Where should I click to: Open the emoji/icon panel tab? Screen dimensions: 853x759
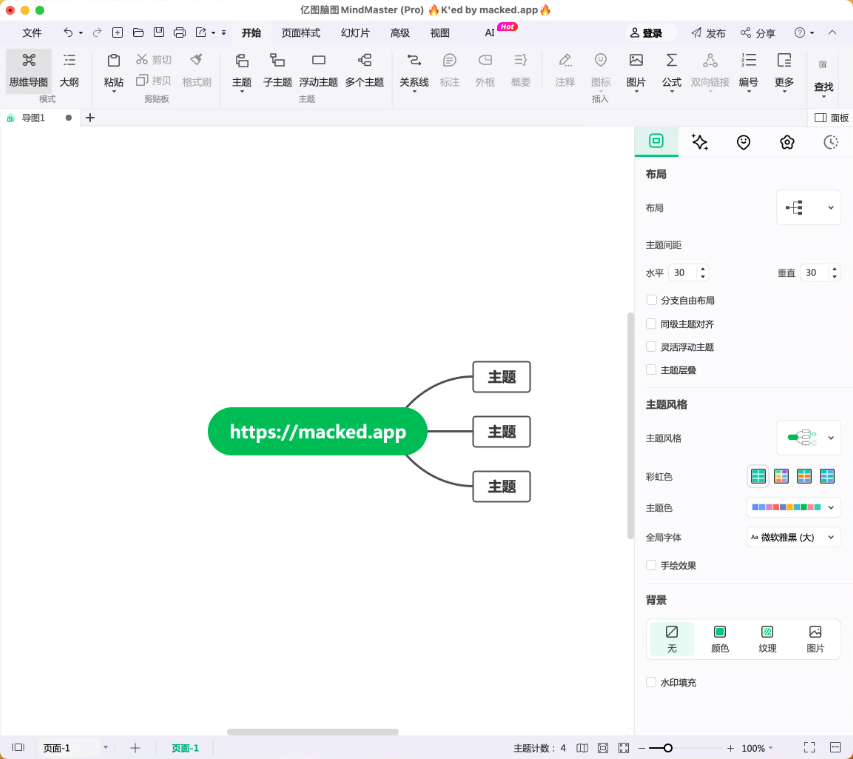click(x=743, y=142)
